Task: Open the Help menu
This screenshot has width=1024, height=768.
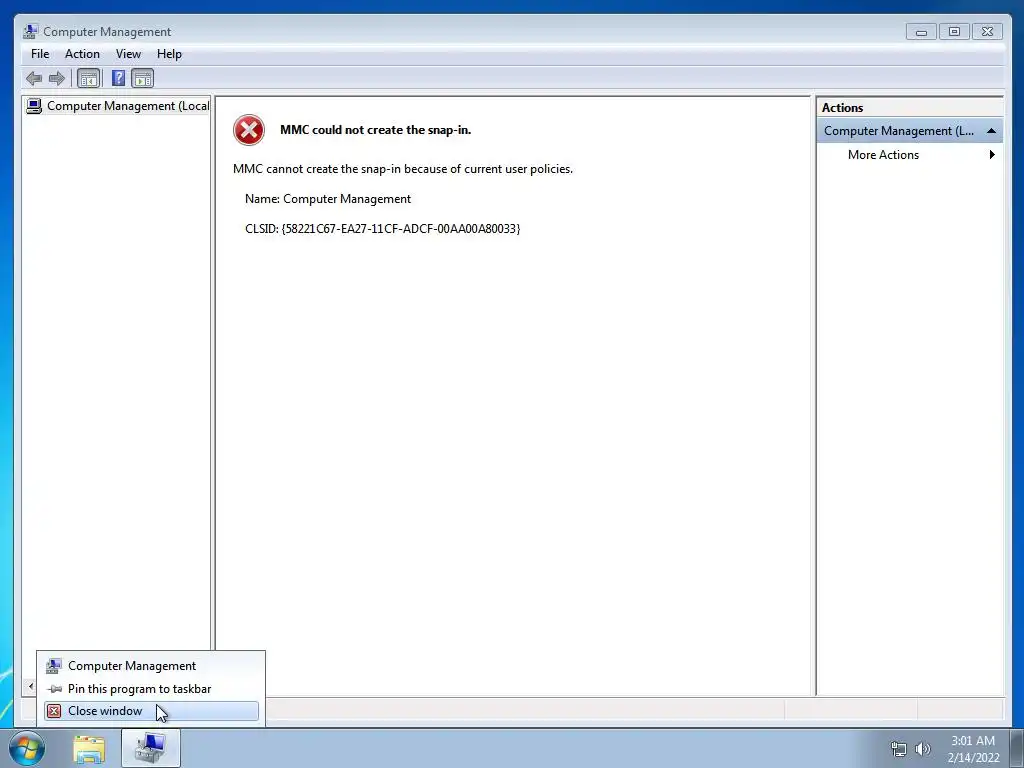Action: [x=169, y=54]
